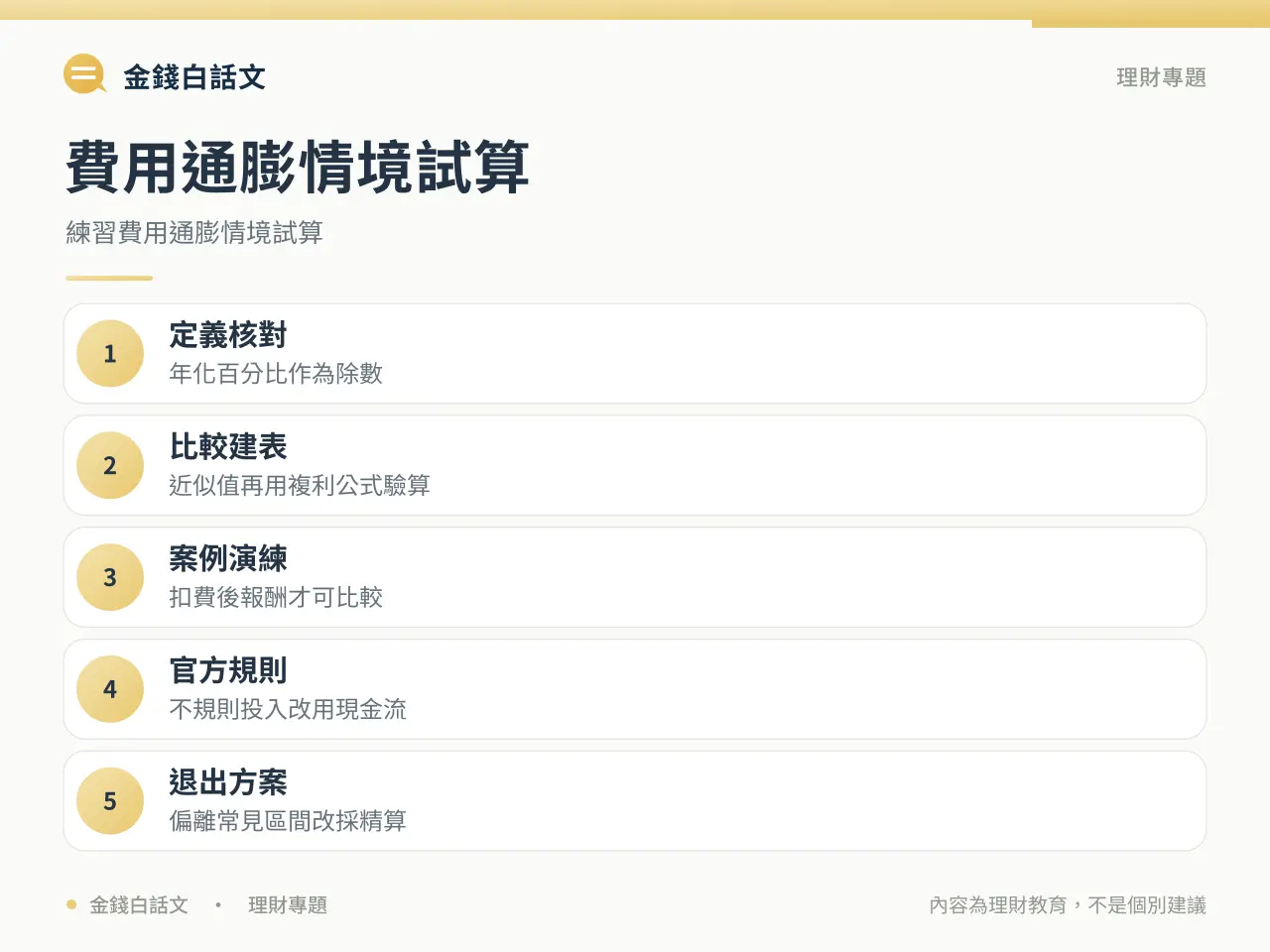
Task: Select the step 3 number badge
Action: pos(110,577)
